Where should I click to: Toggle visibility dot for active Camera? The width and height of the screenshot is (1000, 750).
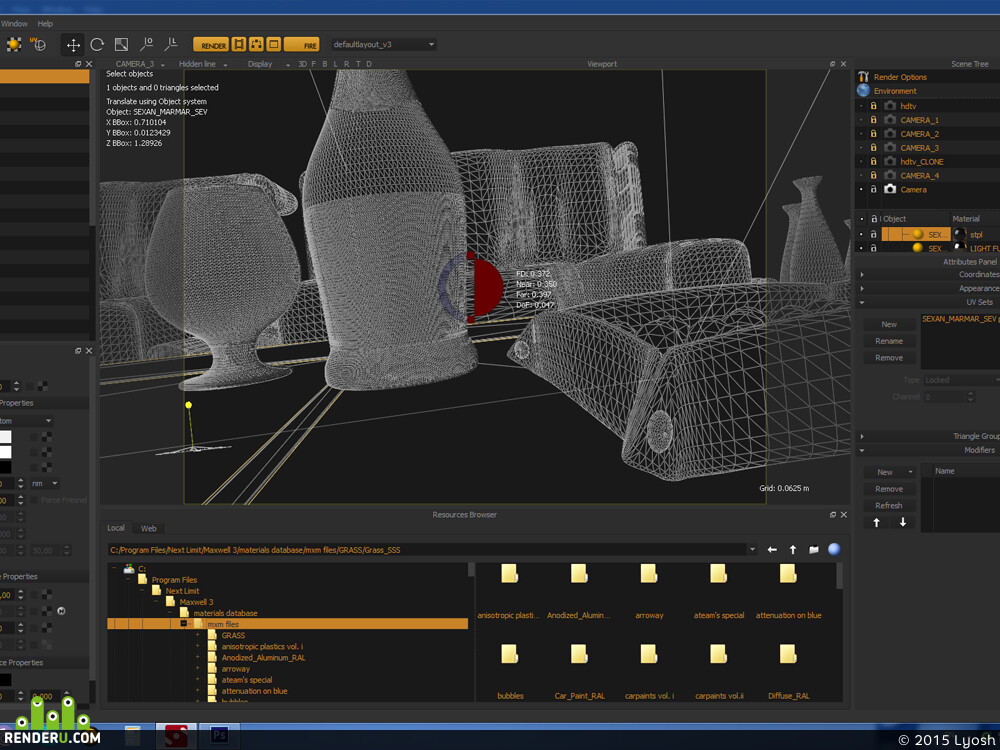(x=861, y=189)
